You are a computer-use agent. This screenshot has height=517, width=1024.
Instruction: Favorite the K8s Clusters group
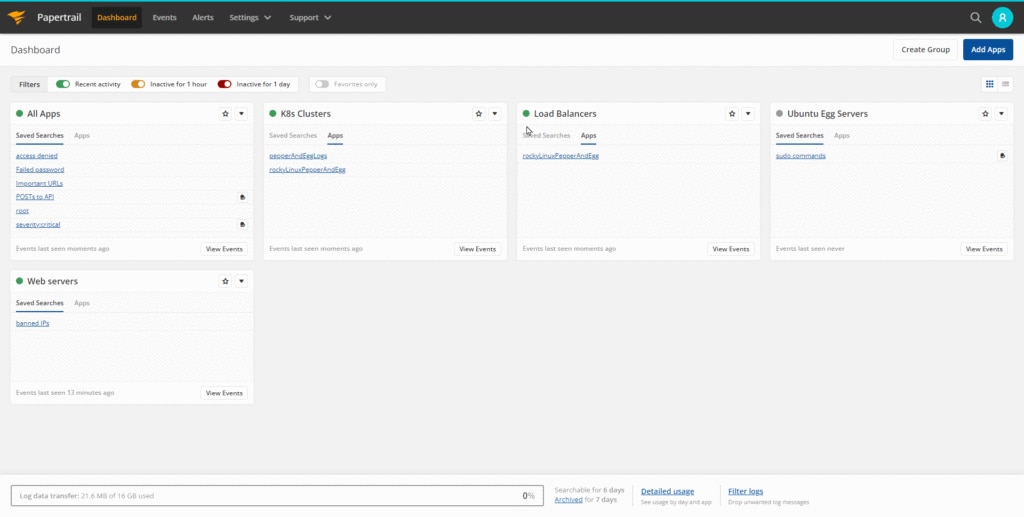479,114
